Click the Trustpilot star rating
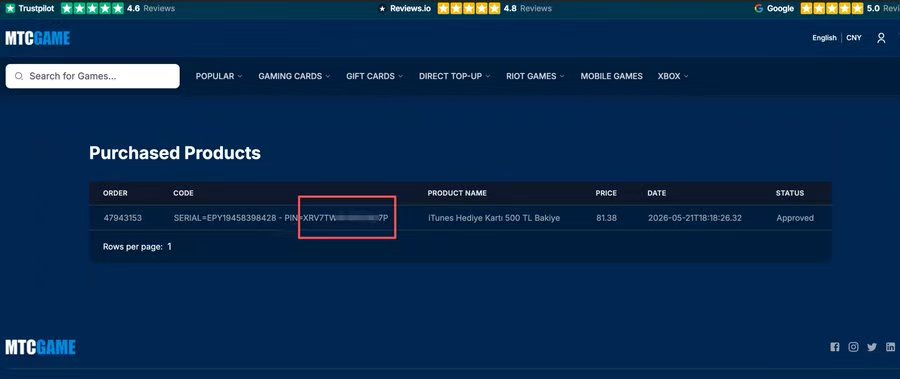900x379 pixels. click(92, 9)
